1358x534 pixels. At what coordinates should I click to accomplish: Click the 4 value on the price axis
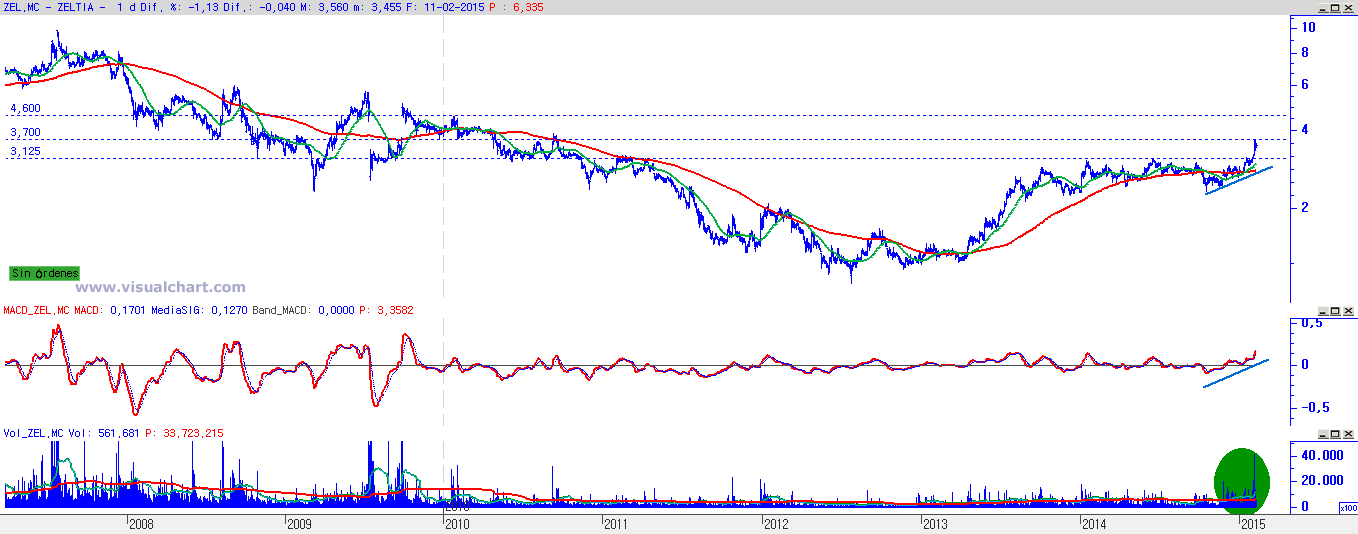[x=1305, y=130]
